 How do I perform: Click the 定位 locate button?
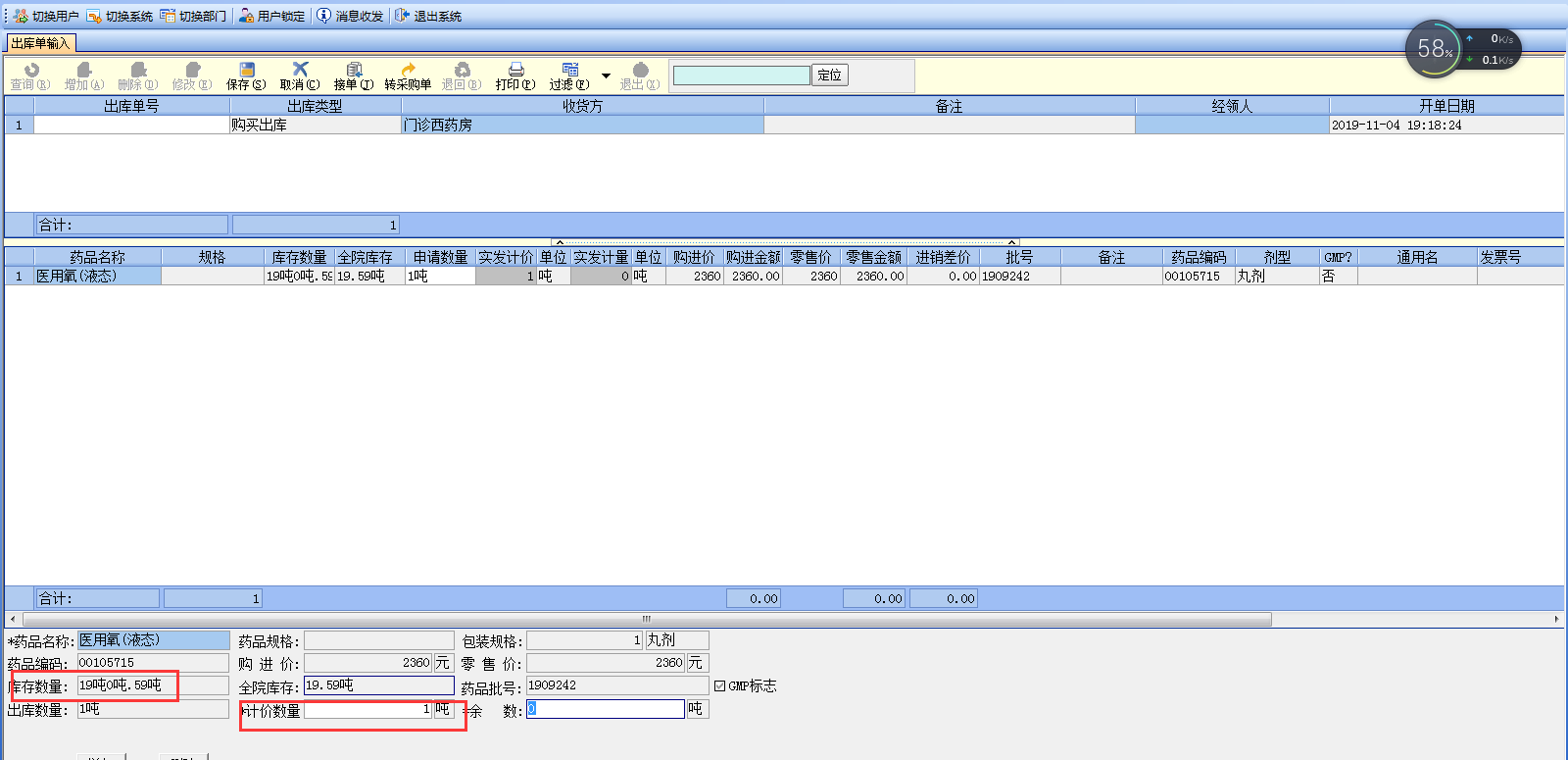829,75
